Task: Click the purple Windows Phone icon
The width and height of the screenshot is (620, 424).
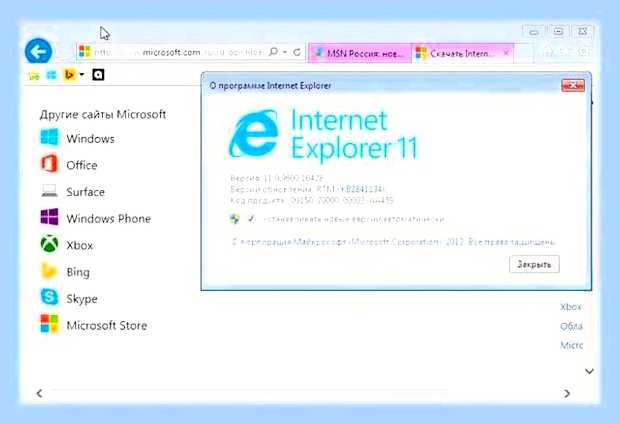Action: tap(49, 217)
